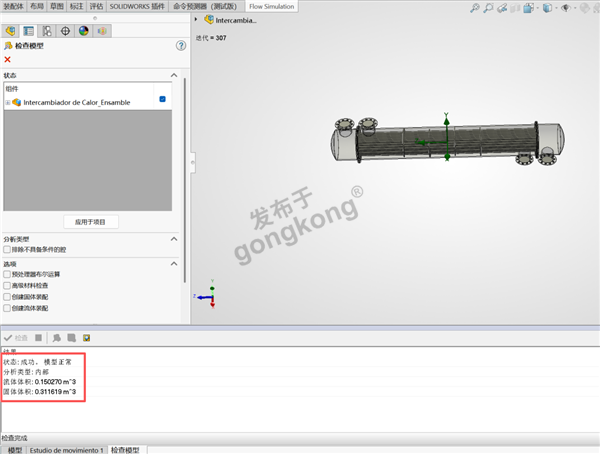Toggle the Intercambiador de Calor_Ensamble component checkbox

[162, 100]
